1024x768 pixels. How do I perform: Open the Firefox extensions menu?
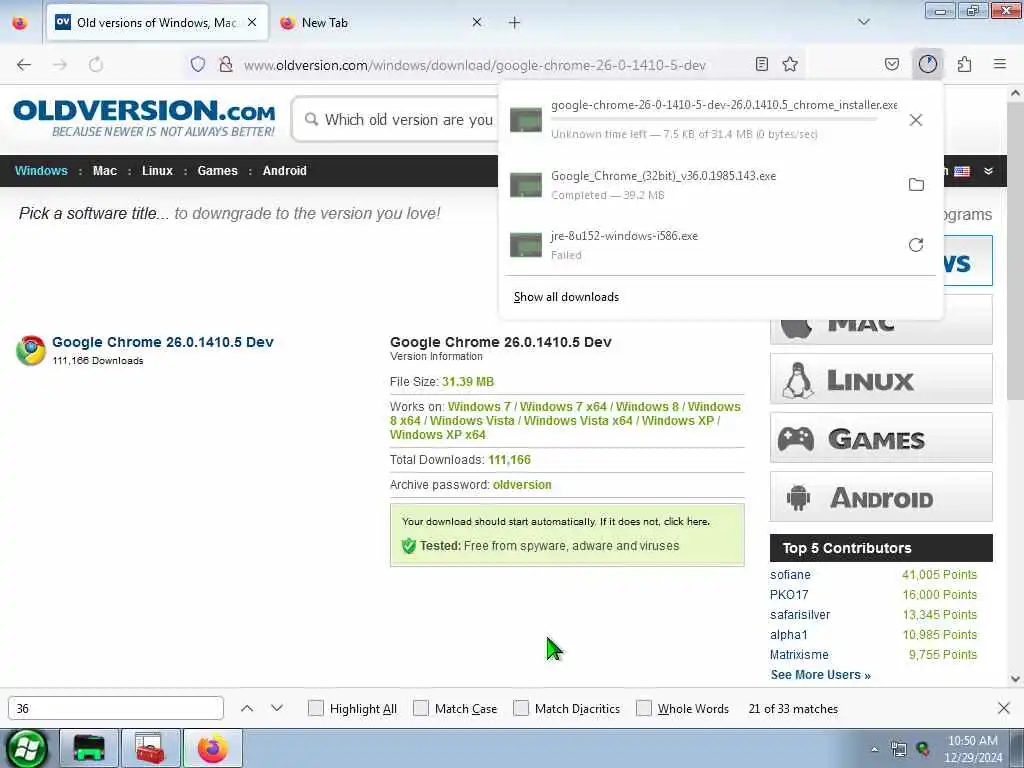964,64
